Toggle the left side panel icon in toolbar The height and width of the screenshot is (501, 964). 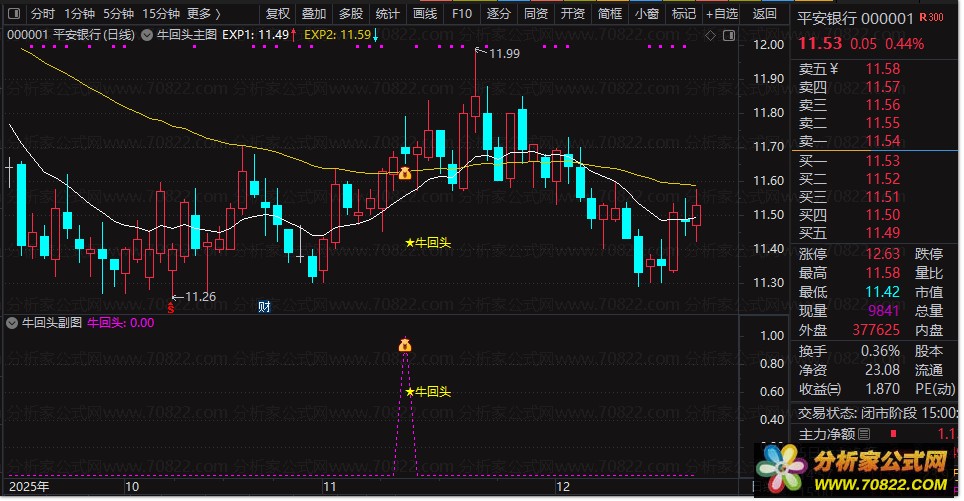point(14,13)
